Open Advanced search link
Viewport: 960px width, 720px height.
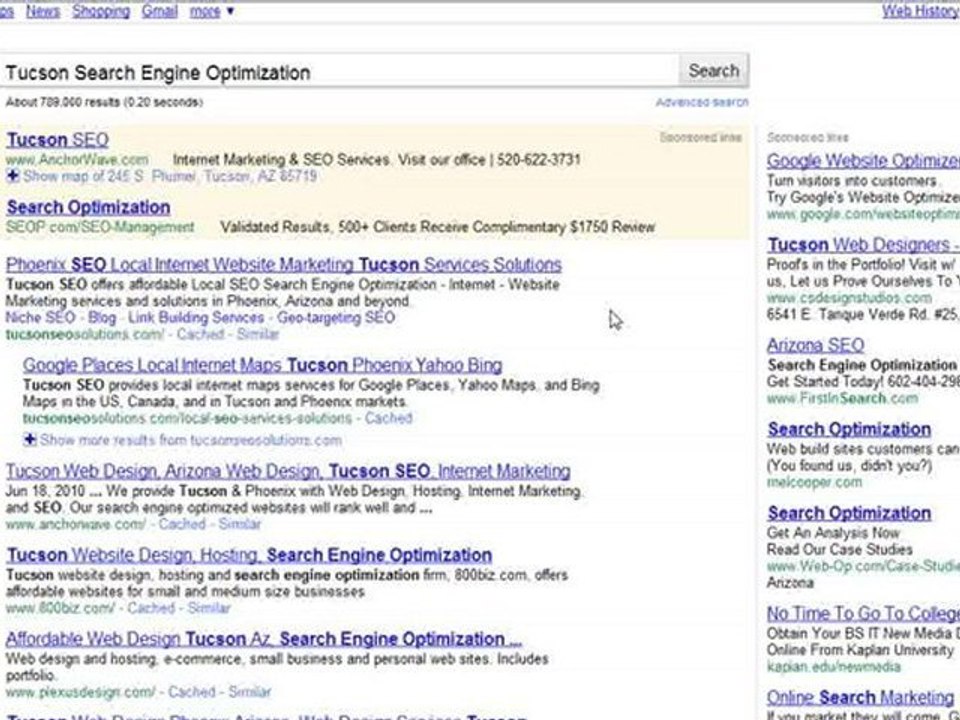coord(702,102)
